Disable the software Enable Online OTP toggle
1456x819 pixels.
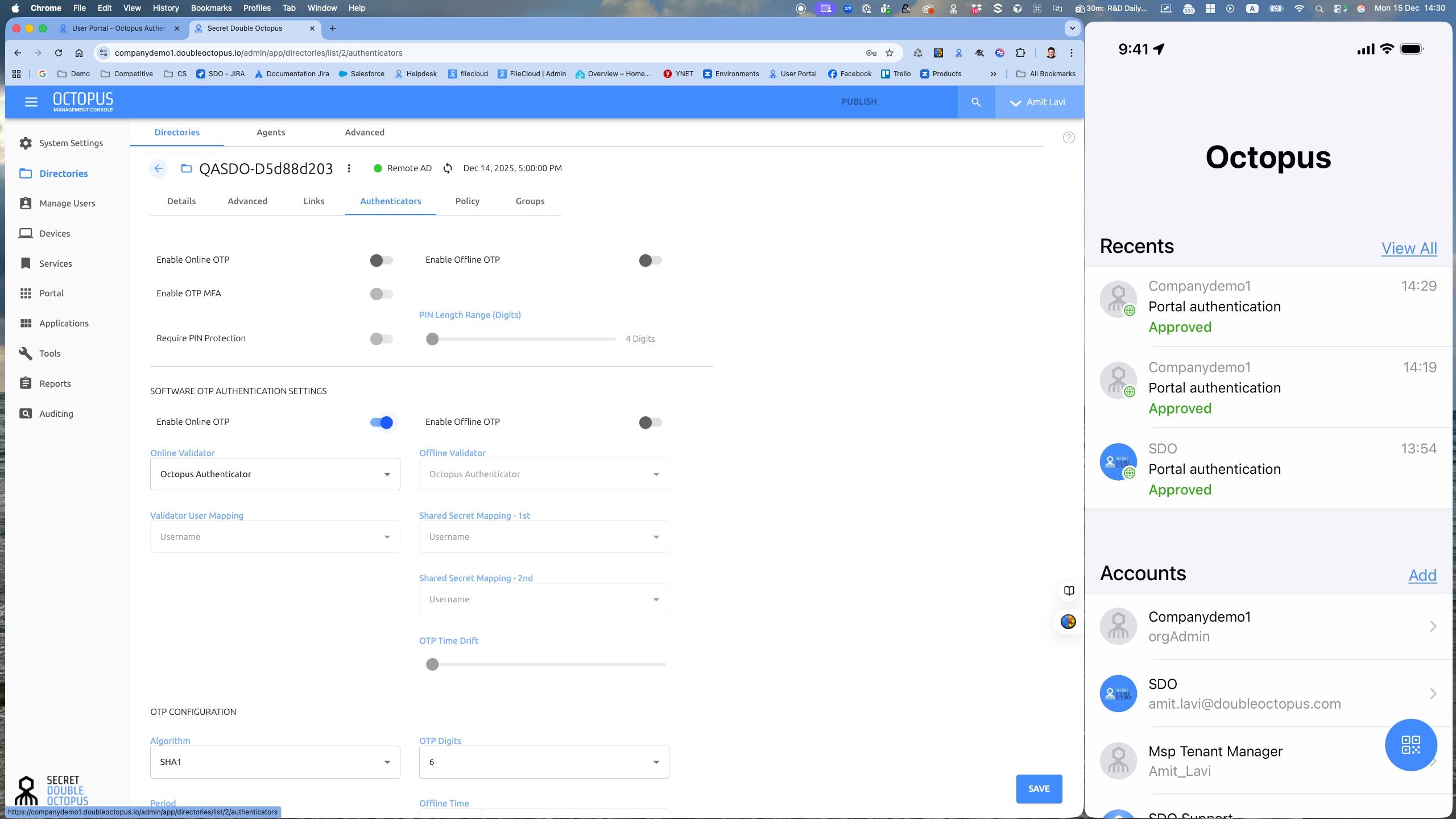[382, 423]
